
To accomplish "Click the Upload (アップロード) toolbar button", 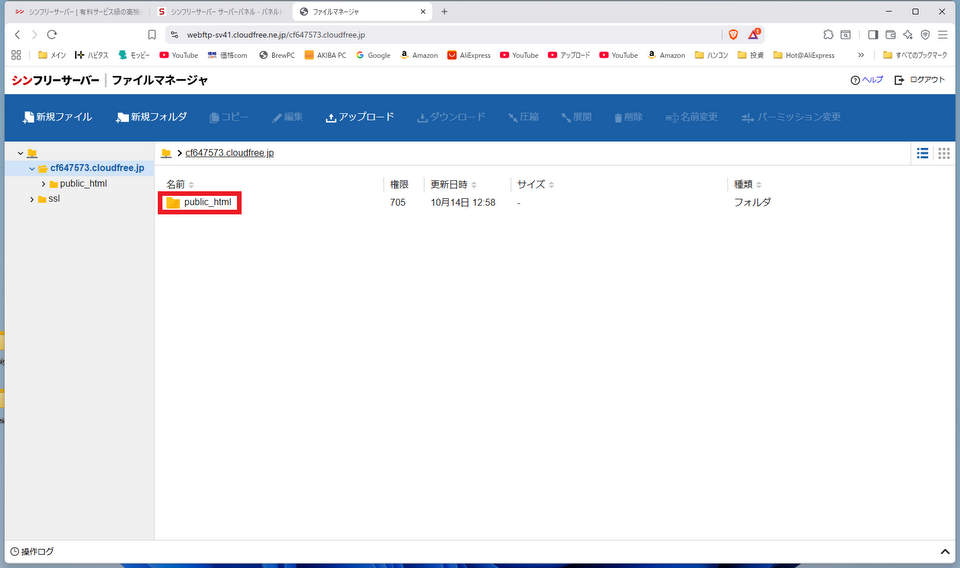I will tap(360, 117).
